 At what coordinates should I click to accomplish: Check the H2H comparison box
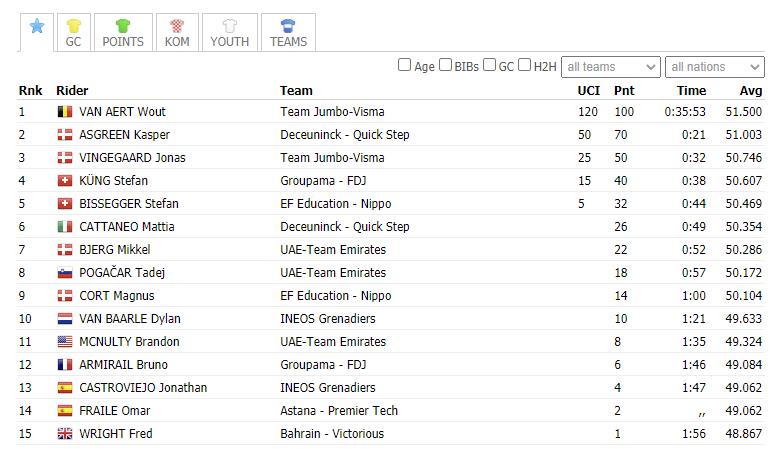(524, 65)
